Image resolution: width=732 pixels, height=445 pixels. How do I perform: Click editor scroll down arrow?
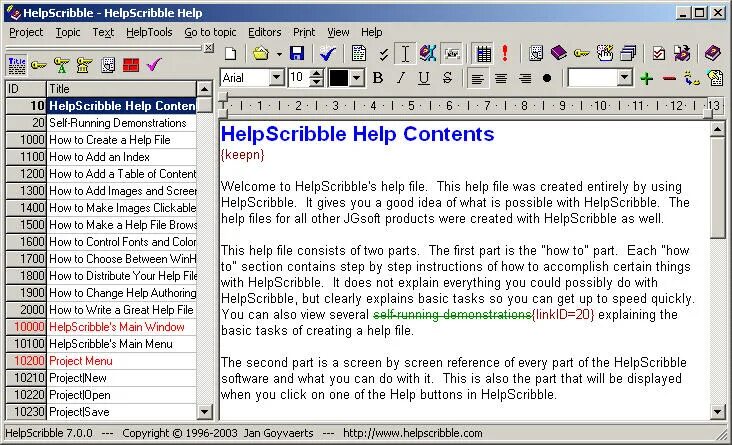718,411
